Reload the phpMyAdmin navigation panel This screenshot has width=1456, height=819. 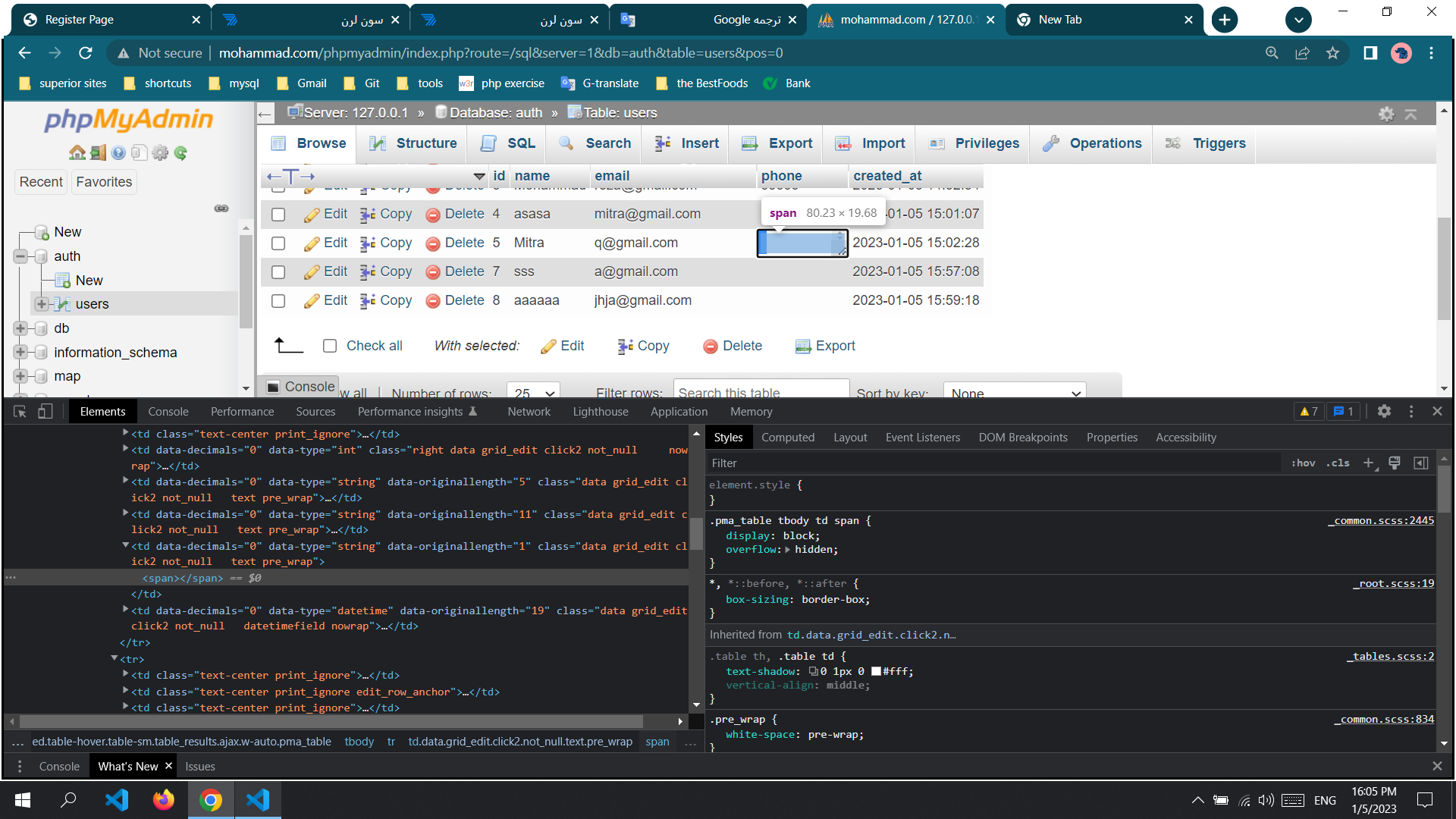pos(180,153)
